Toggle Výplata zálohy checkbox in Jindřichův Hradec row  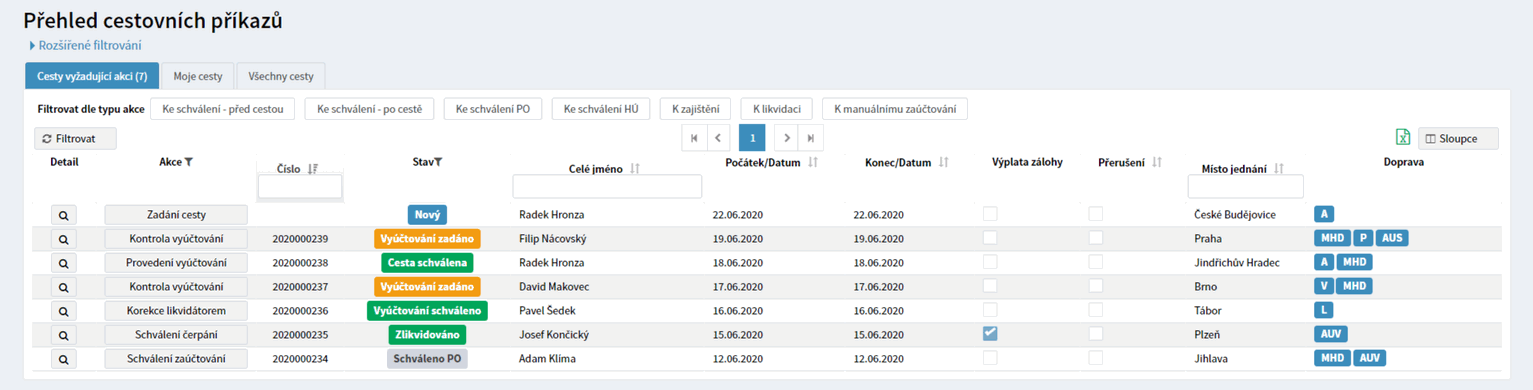[x=990, y=262]
